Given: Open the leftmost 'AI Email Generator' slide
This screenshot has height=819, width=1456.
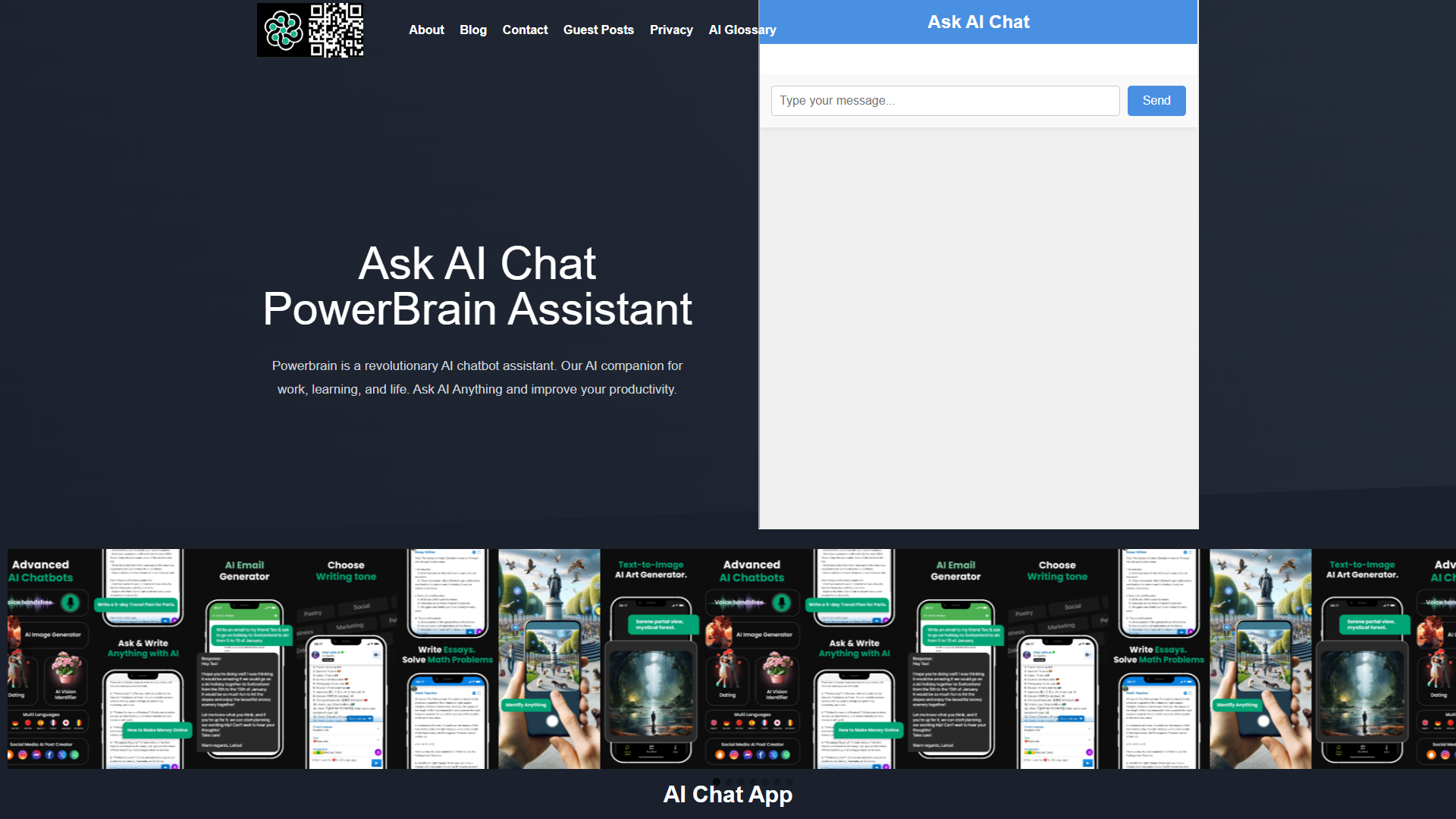Looking at the screenshot, I should coord(244,659).
